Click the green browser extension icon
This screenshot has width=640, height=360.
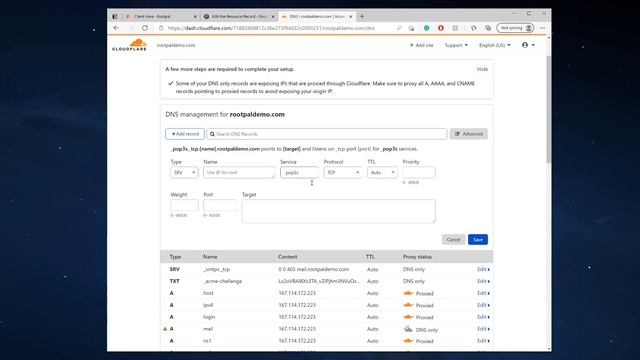[x=427, y=28]
